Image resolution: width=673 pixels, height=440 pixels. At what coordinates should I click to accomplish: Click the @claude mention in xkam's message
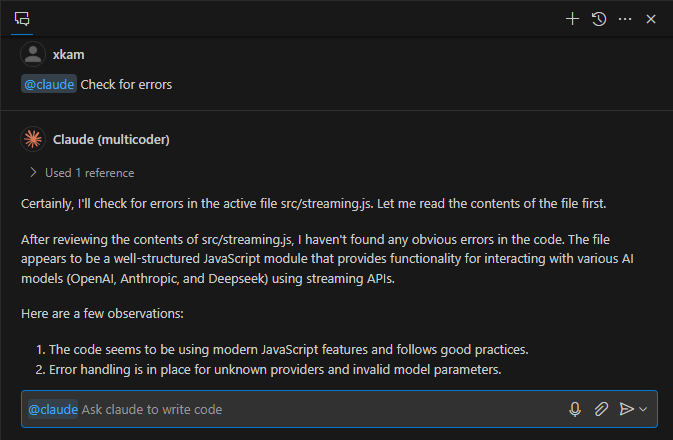pos(49,84)
